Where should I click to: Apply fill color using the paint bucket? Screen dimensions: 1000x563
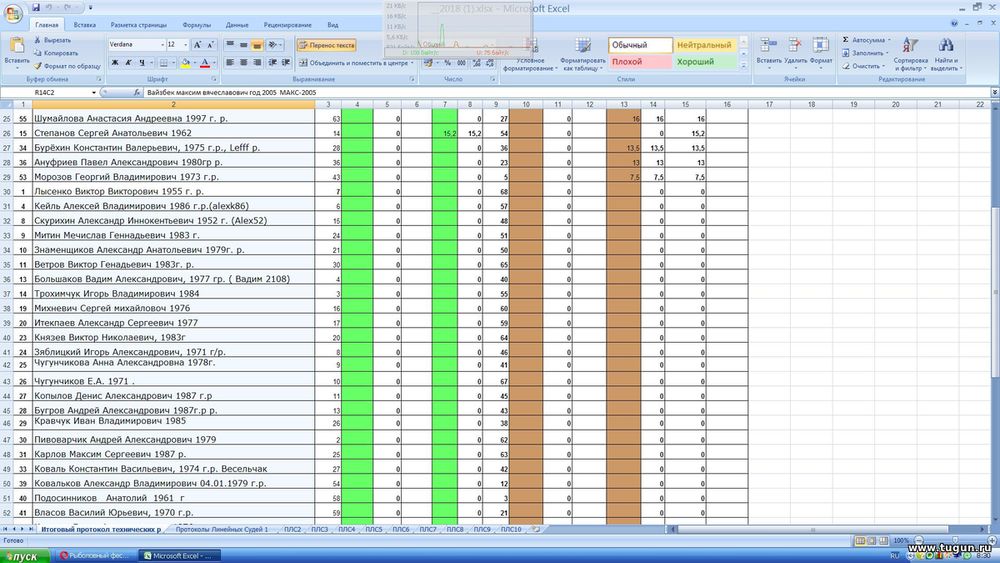click(184, 62)
